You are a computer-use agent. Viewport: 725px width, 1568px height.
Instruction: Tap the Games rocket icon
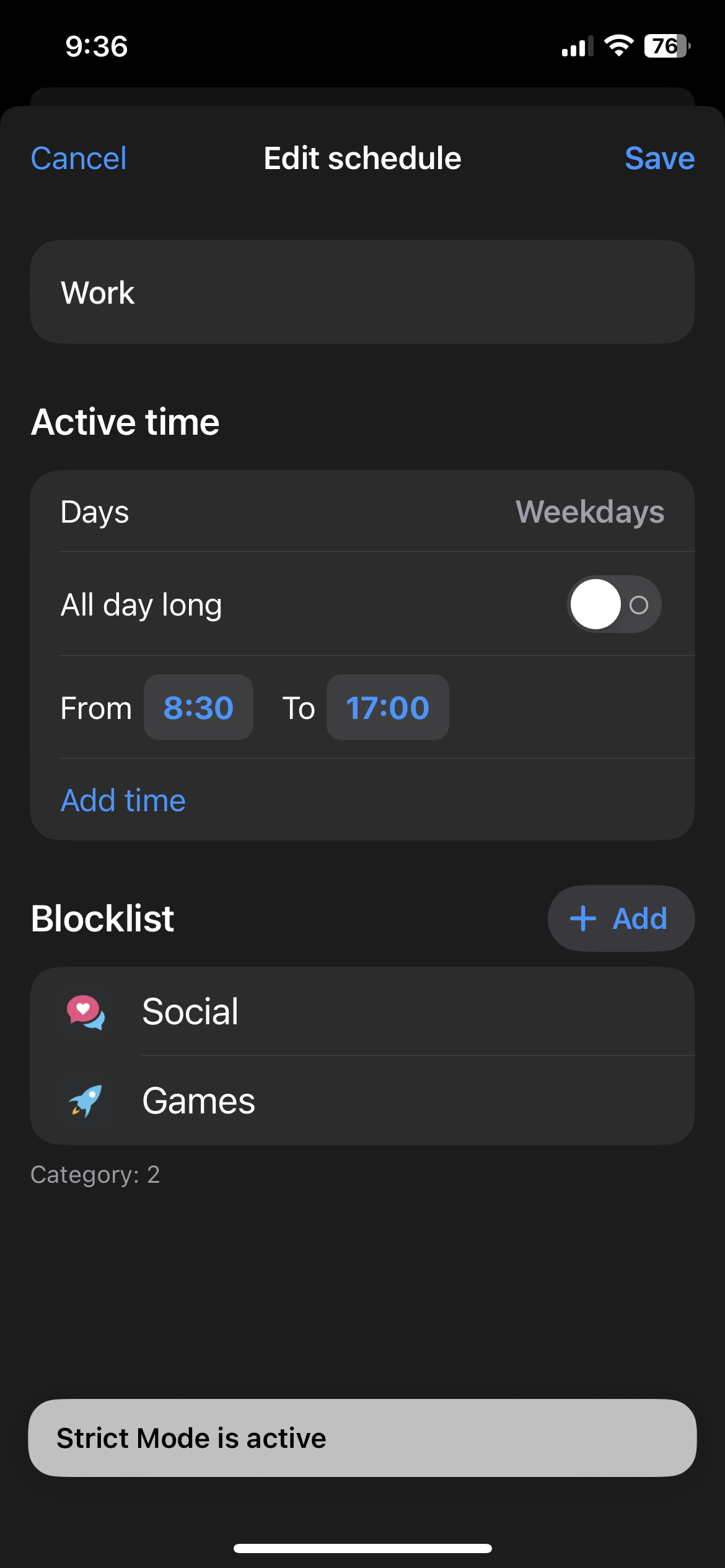click(x=86, y=1100)
